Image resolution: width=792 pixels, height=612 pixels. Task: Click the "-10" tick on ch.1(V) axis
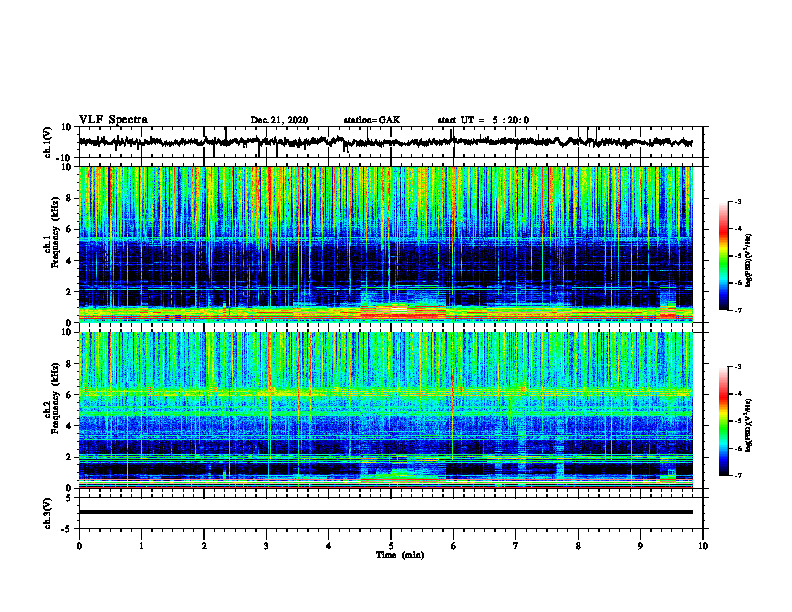pyautogui.click(x=65, y=158)
